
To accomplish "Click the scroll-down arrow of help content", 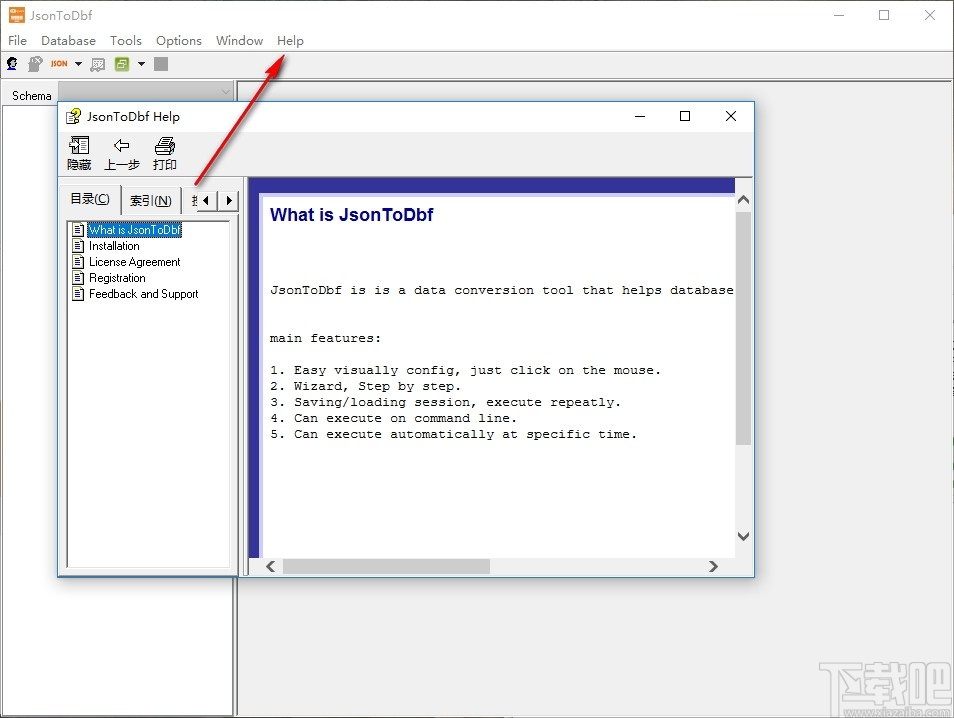I will coord(743,536).
